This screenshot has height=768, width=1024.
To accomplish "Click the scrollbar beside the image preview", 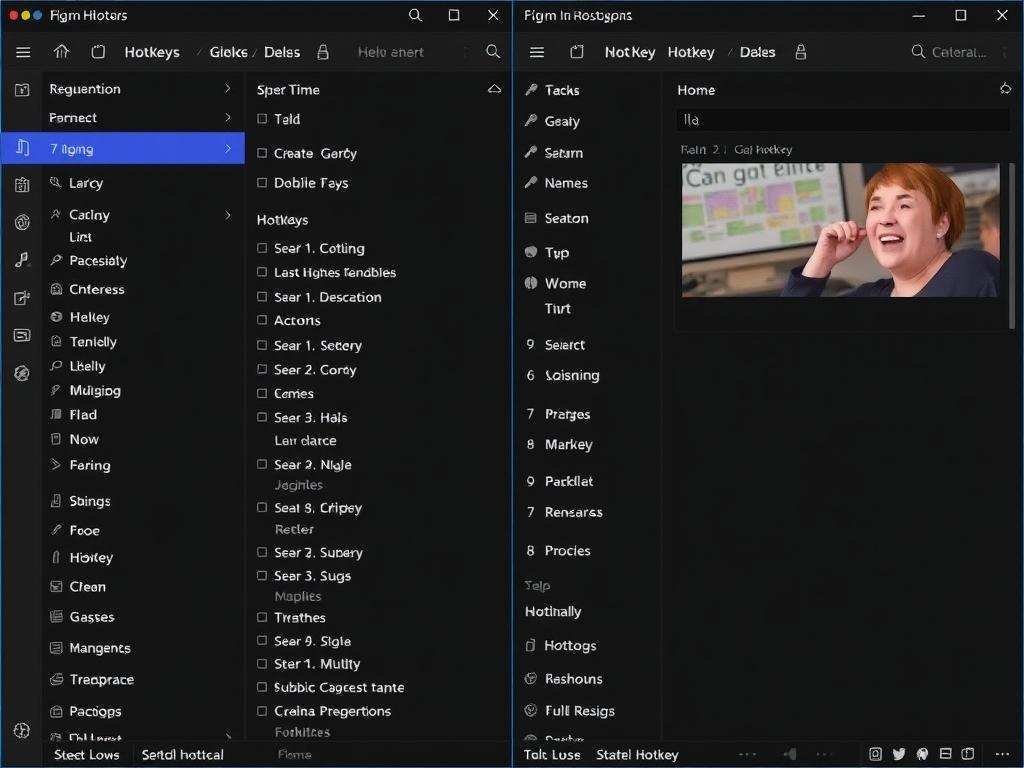I will 1012,245.
